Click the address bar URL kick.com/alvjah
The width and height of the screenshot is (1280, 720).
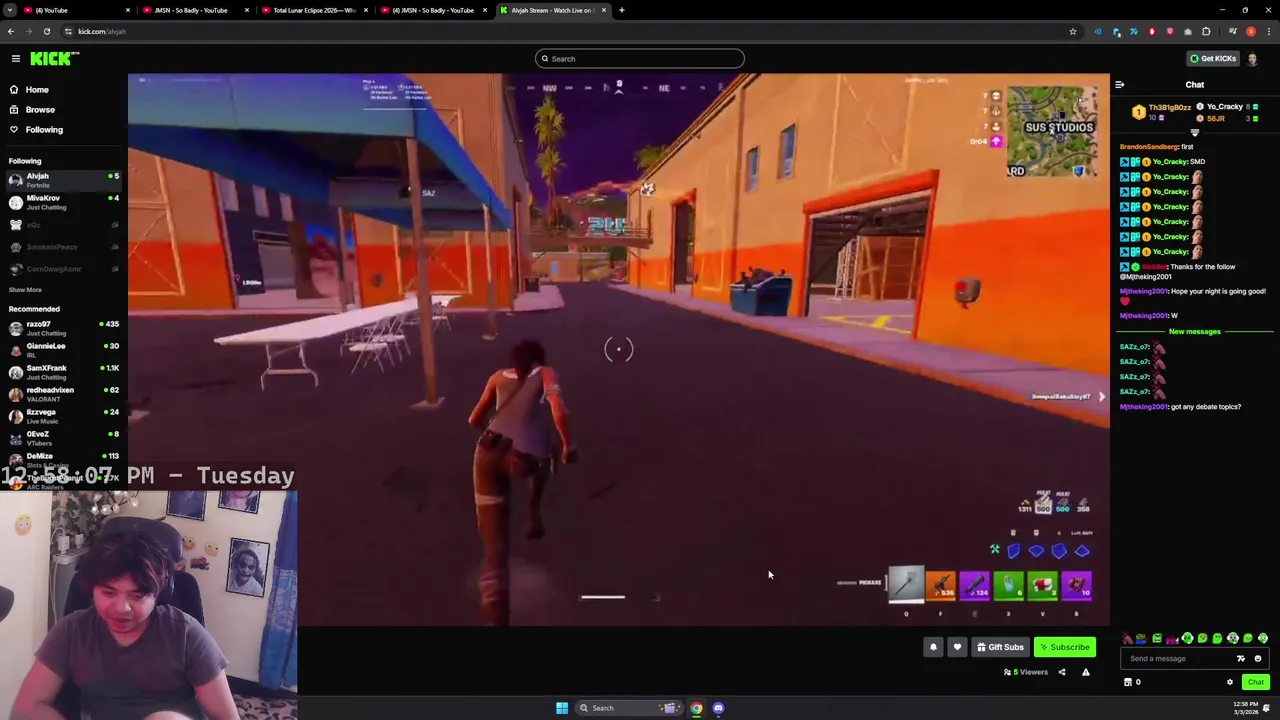(x=102, y=32)
